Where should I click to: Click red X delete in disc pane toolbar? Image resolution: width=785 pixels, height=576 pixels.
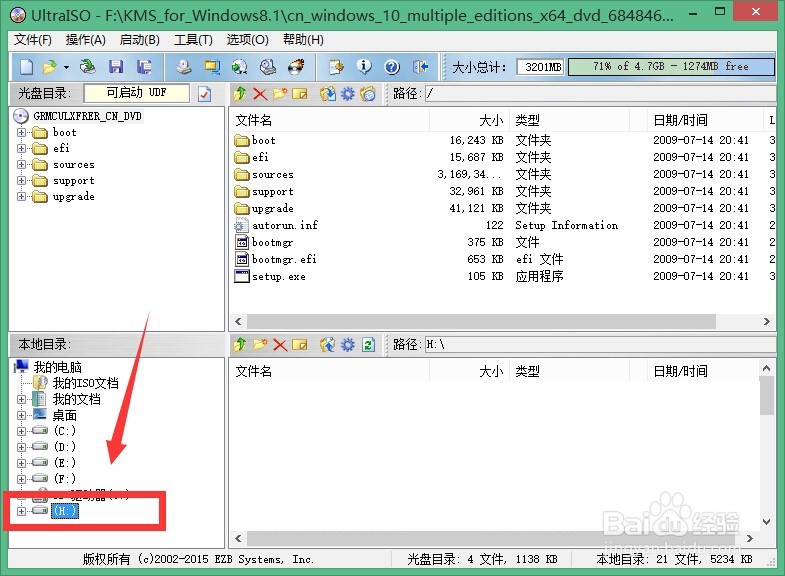click(x=260, y=94)
